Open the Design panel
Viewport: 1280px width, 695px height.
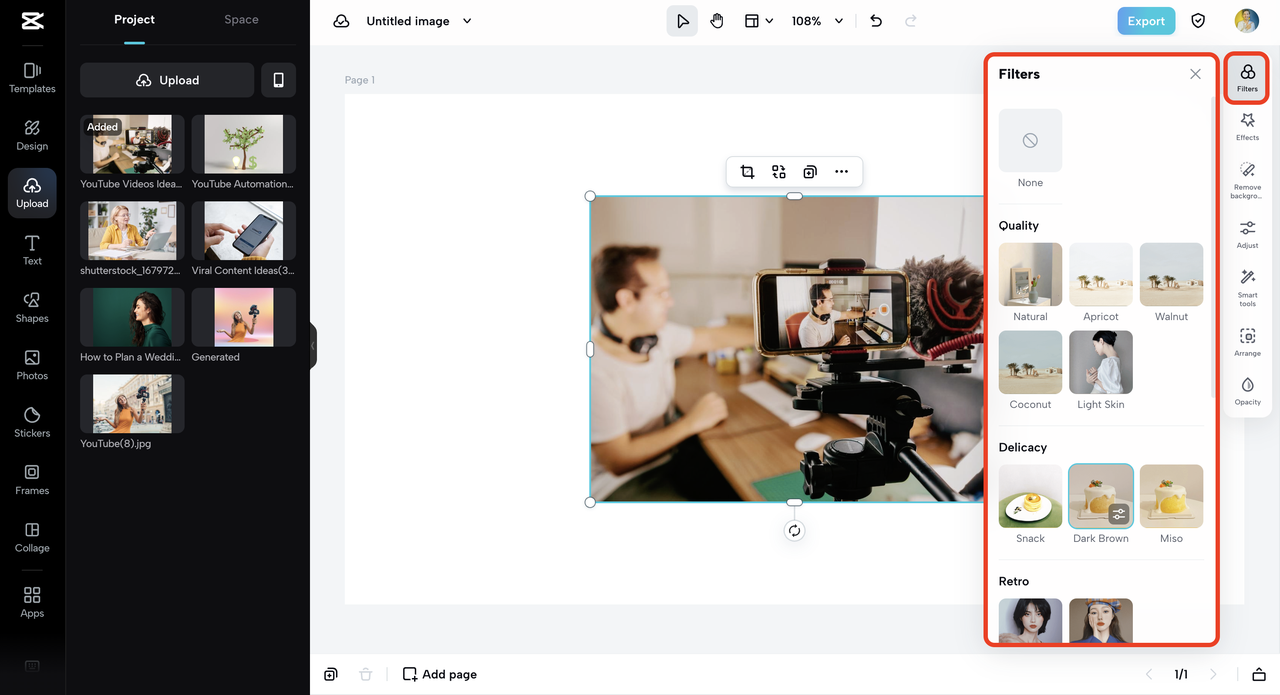[32, 135]
